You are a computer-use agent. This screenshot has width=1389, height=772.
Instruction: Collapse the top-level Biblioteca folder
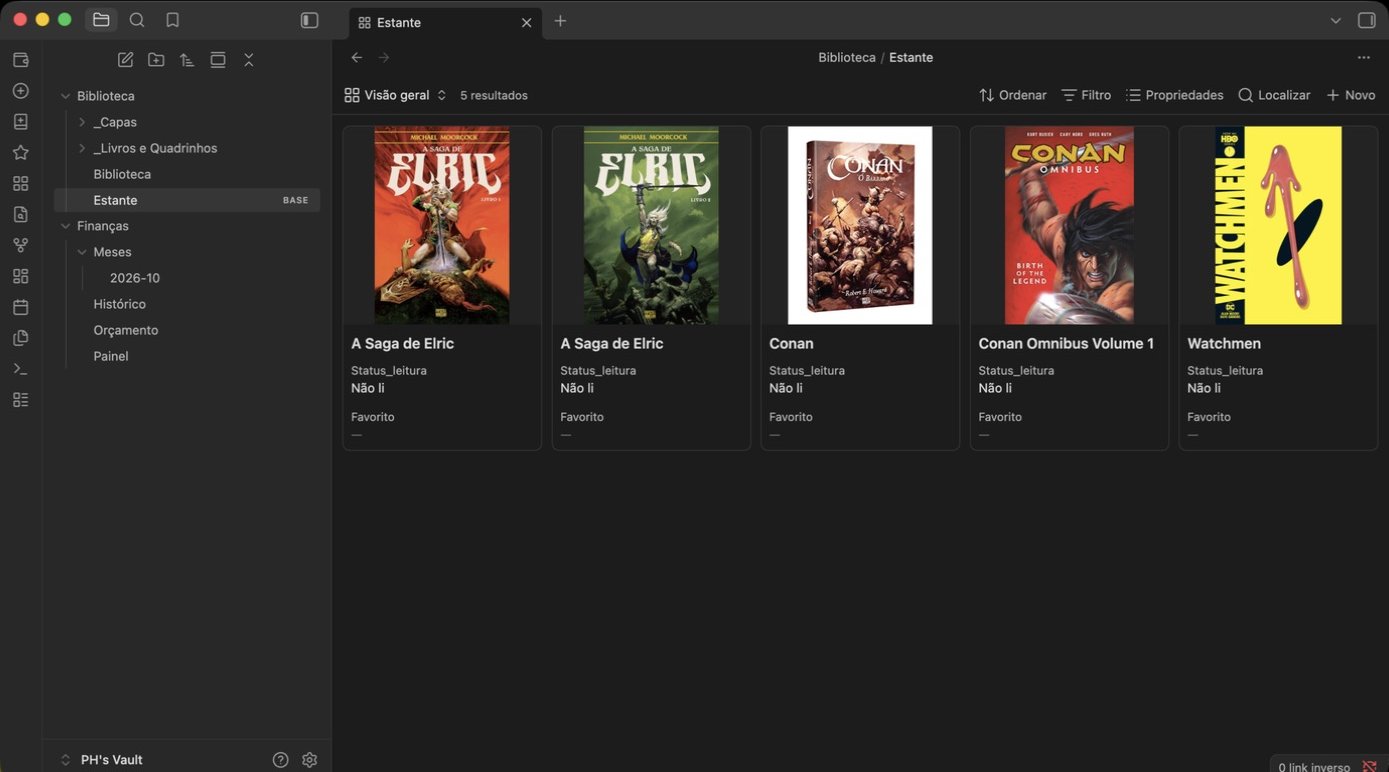click(66, 96)
